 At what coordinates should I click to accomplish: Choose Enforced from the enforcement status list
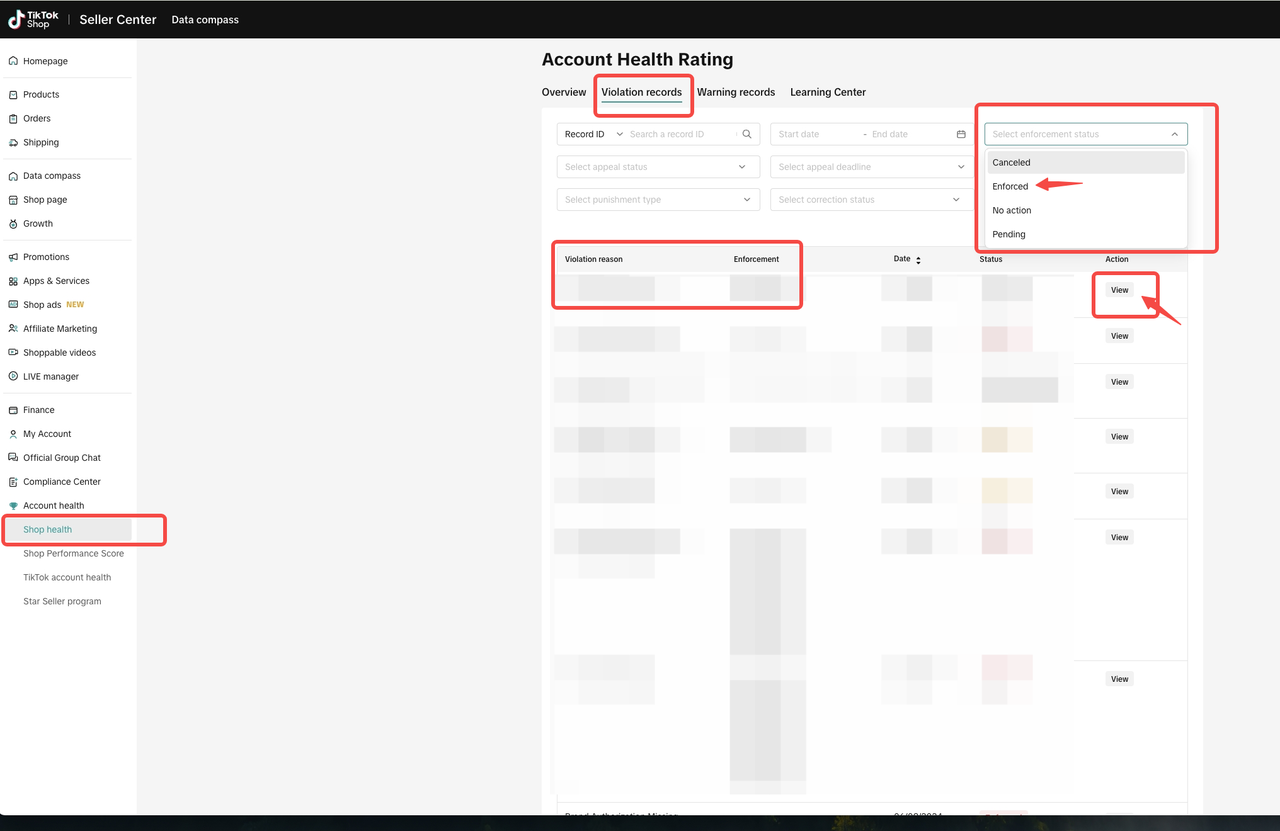coord(1010,187)
